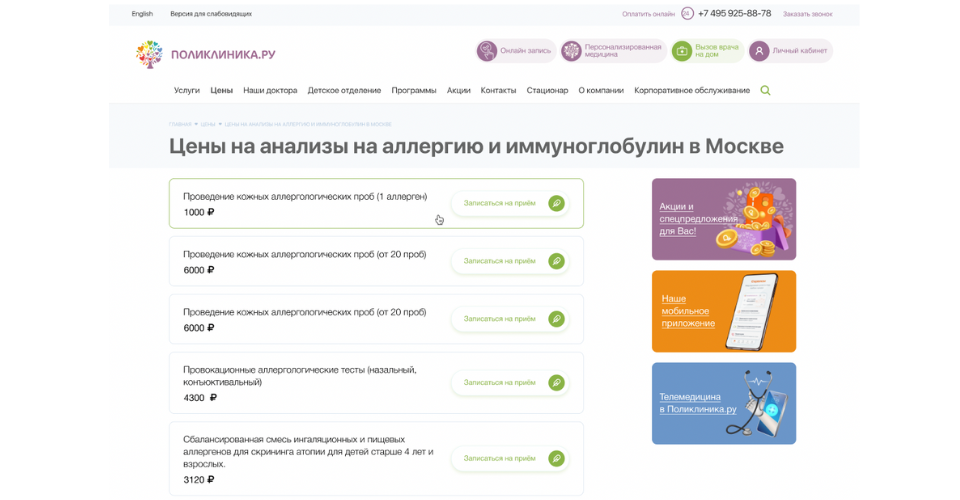
Task: Click the Персонализированная медицина round icon
Action: (x=571, y=51)
